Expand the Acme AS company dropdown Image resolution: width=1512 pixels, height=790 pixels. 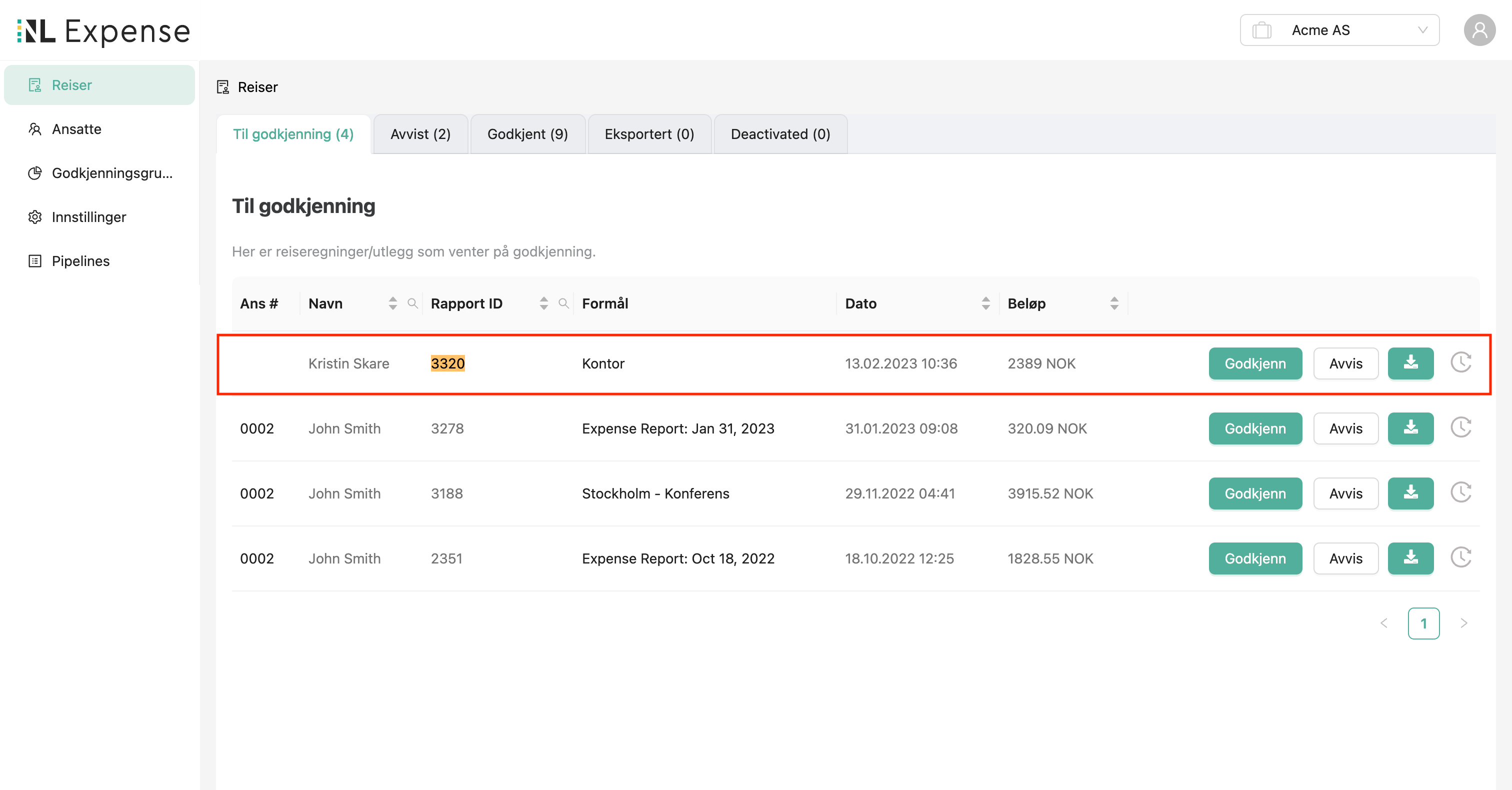click(1339, 30)
